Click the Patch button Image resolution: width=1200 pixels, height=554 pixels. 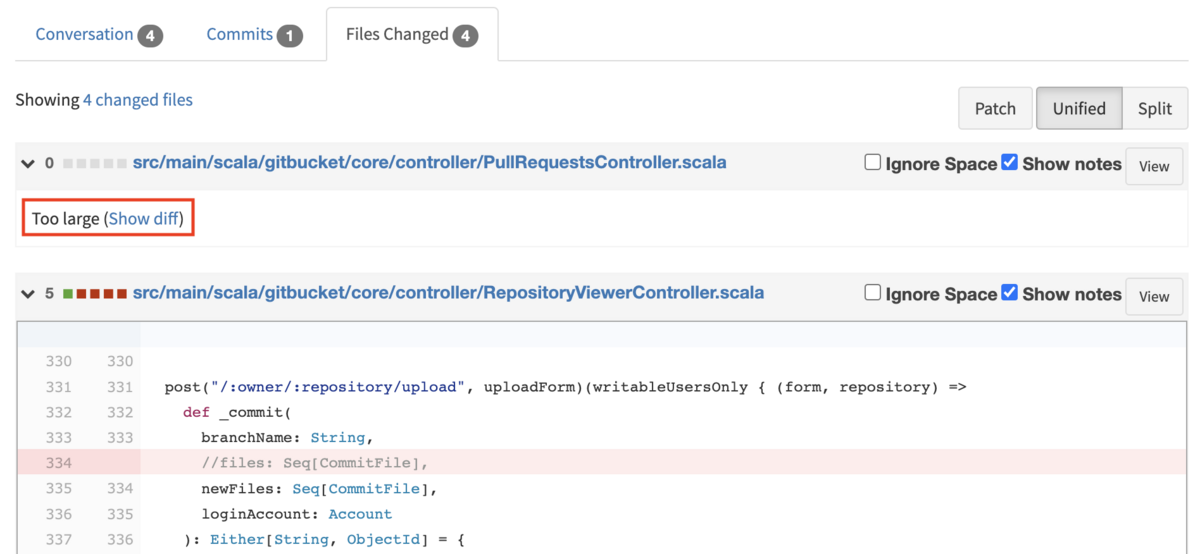pos(995,108)
